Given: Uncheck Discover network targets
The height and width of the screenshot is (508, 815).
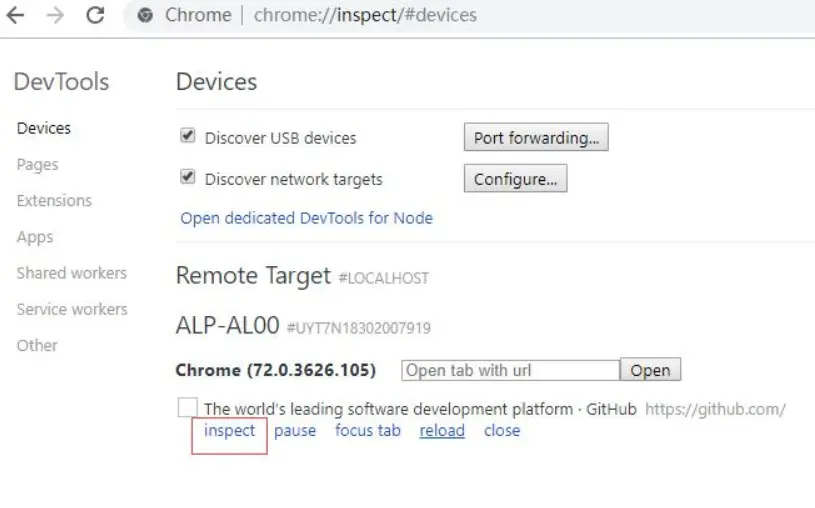Looking at the screenshot, I should [188, 177].
